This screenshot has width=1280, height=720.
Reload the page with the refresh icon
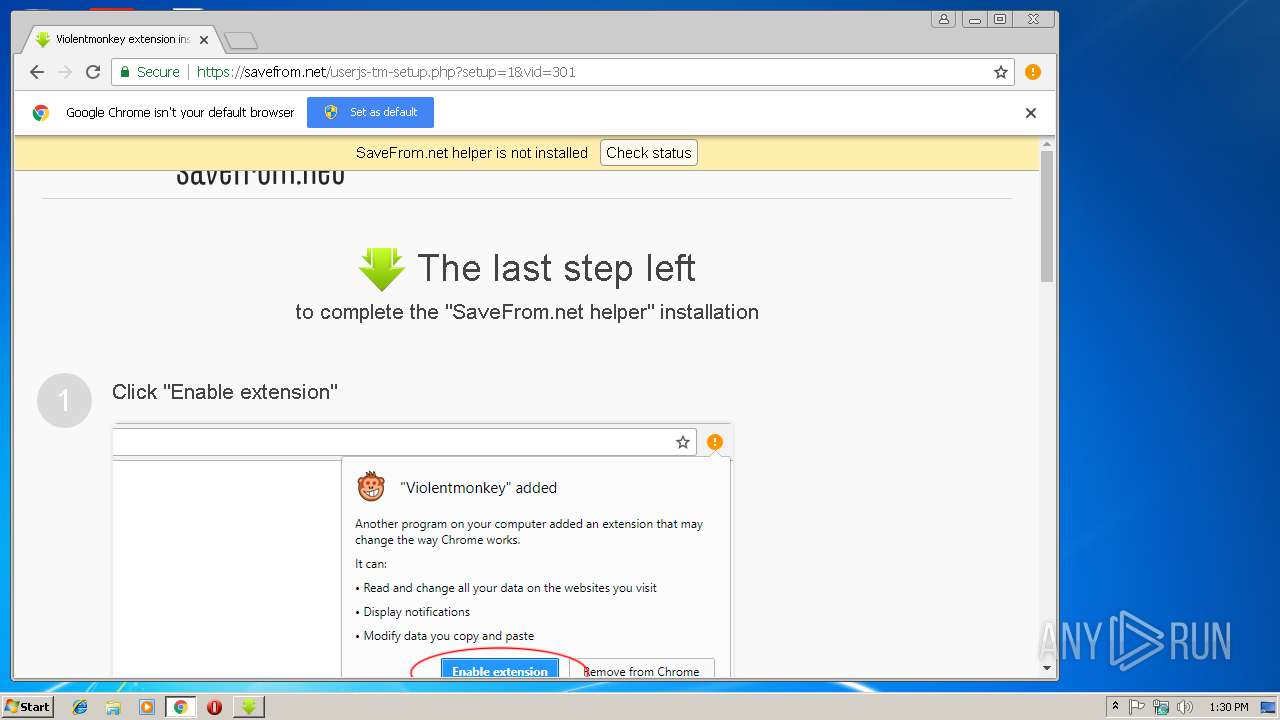point(93,72)
